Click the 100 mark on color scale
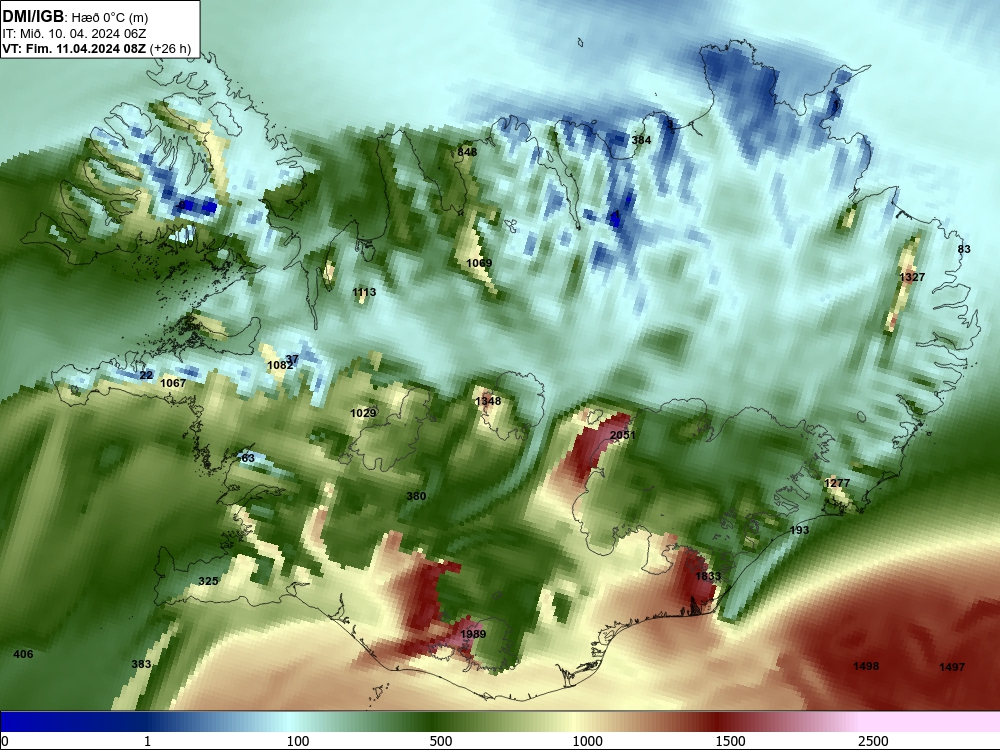This screenshot has height=750, width=1000. (298, 741)
